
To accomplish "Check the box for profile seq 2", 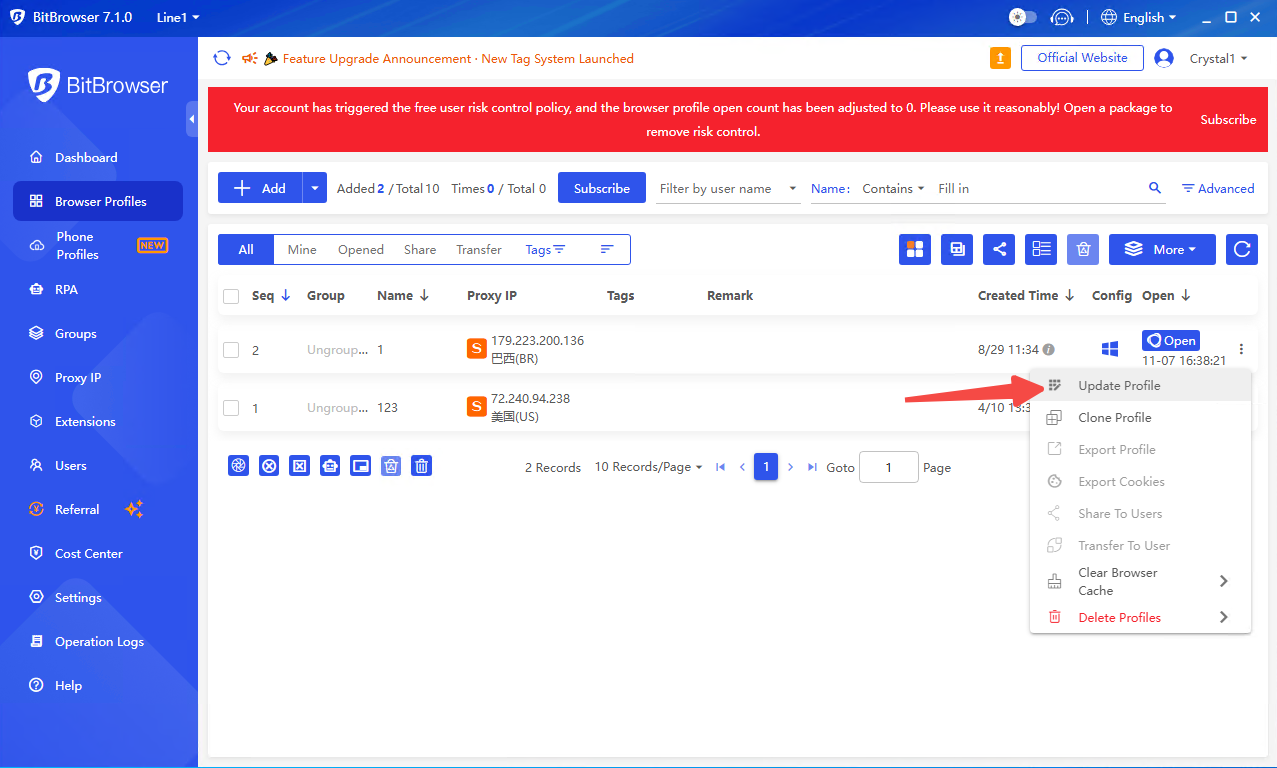I will 231,350.
